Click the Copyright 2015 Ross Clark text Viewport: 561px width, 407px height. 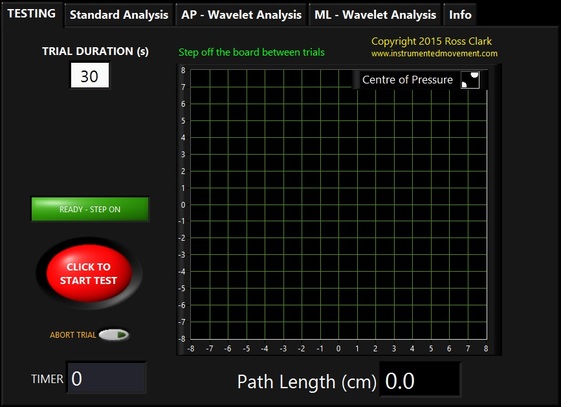(x=431, y=41)
